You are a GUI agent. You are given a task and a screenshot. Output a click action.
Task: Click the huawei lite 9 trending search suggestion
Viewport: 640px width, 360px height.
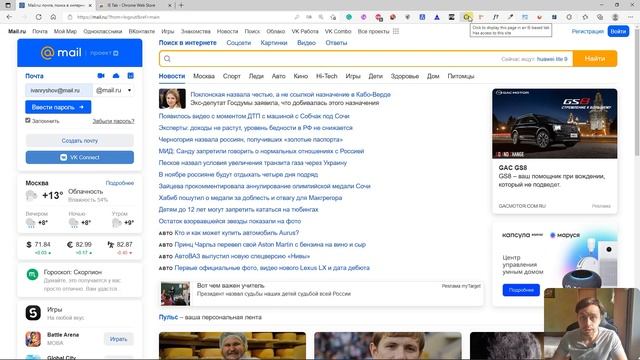552,59
